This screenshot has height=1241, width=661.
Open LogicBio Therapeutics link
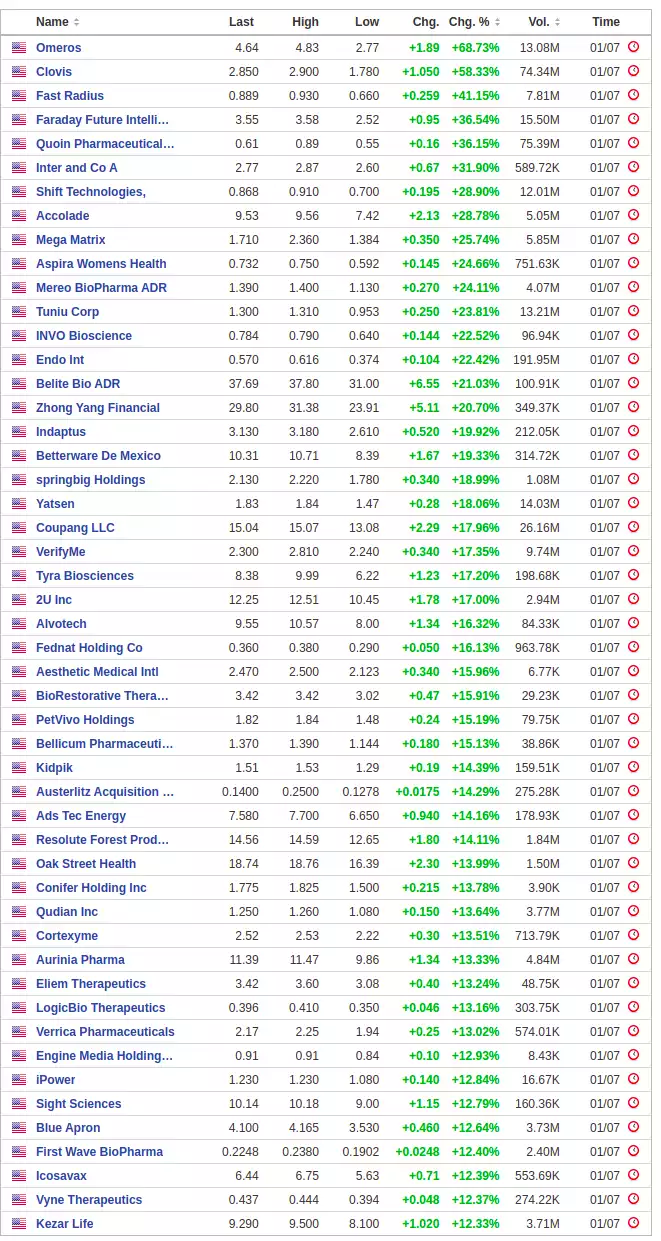101,1008
